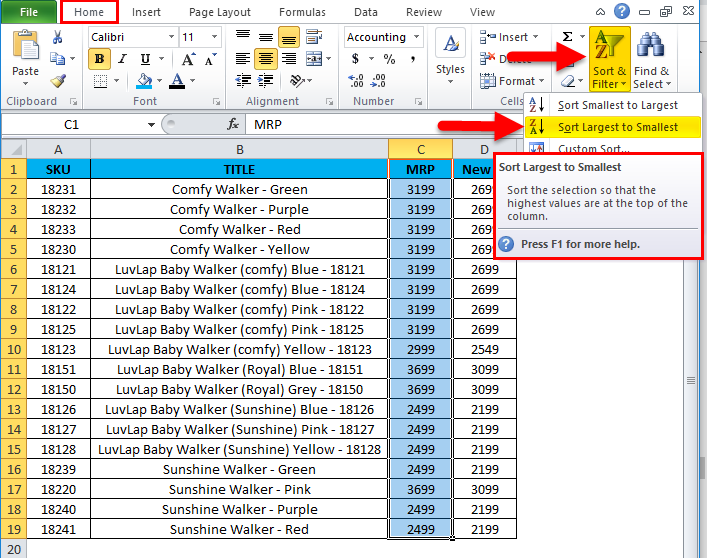Open the Sort & Filter menu
This screenshot has height=558, width=707.
tap(609, 59)
